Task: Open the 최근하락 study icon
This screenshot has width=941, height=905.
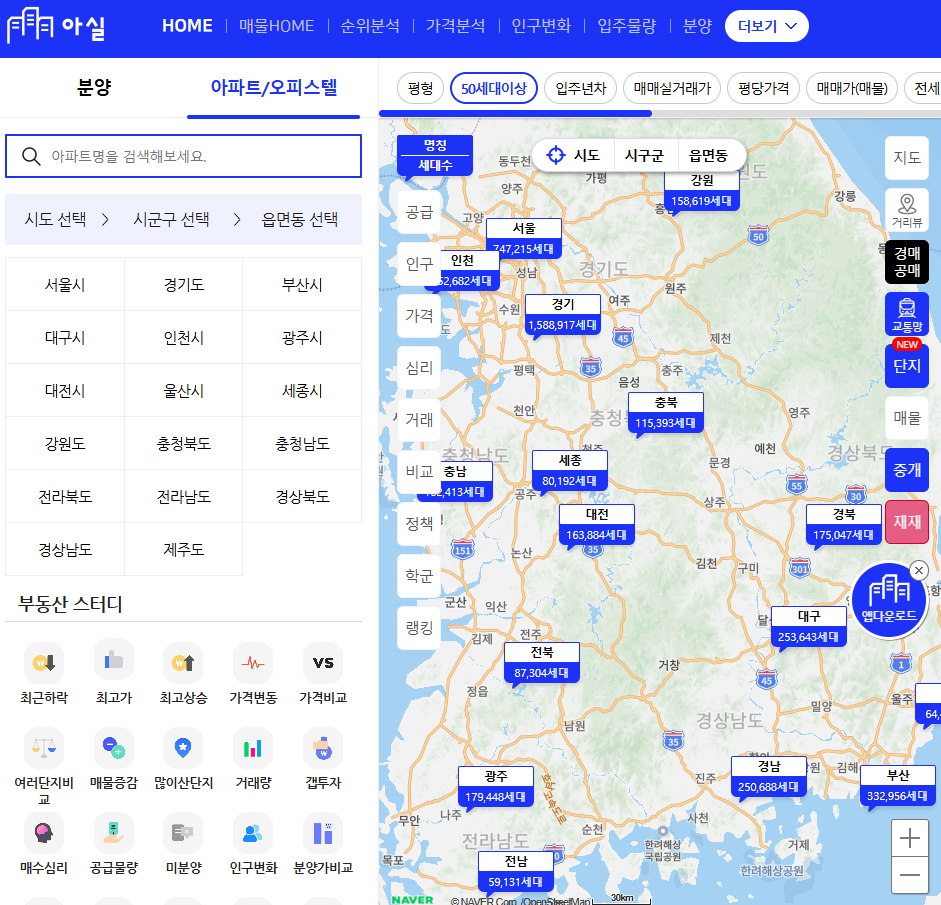Action: point(44,663)
